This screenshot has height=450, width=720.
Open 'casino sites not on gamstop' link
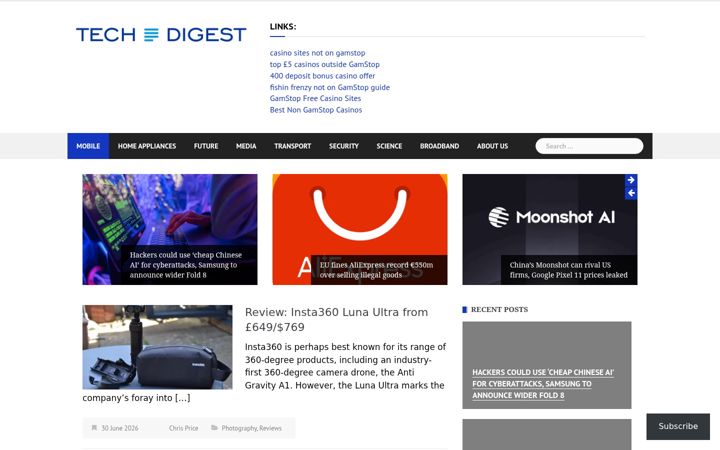point(317,53)
